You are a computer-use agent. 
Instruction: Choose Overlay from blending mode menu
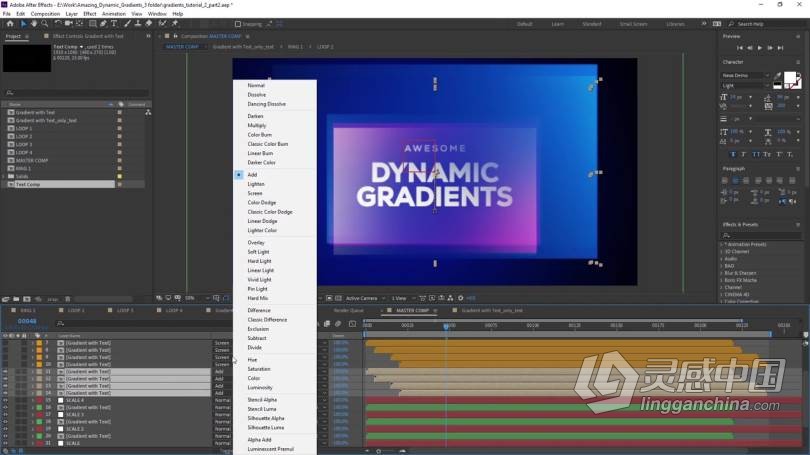[x=256, y=243]
